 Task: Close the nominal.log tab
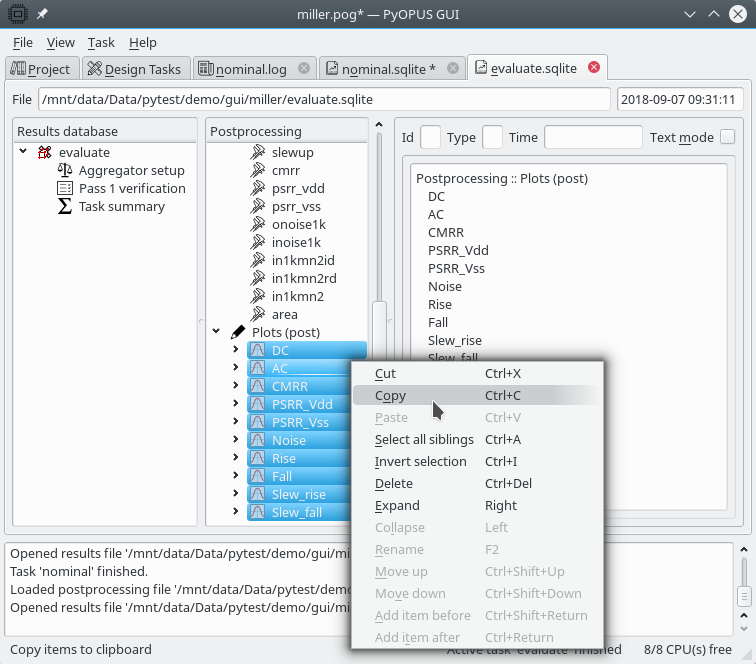(305, 68)
